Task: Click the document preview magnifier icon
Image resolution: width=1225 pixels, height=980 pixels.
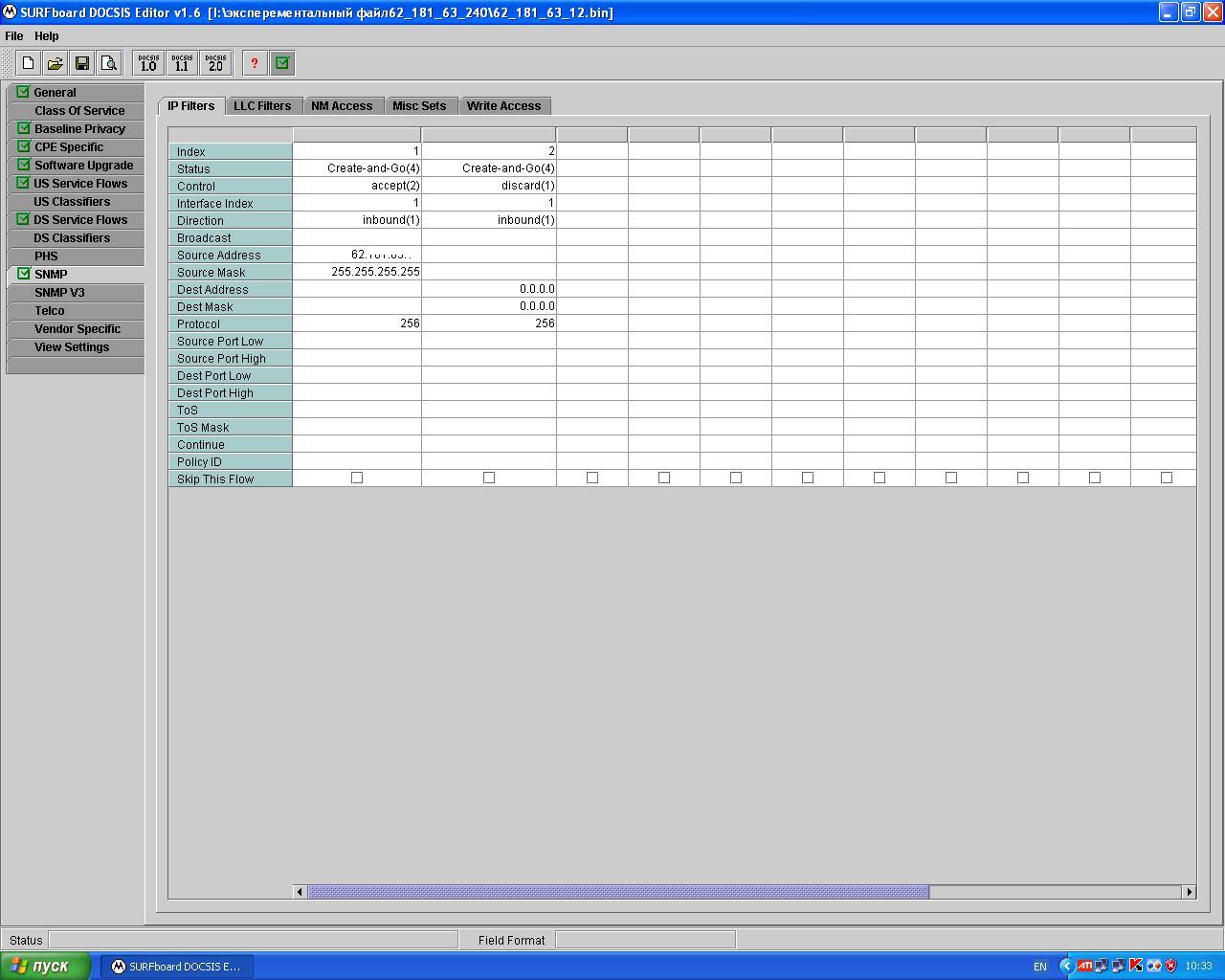Action: pos(109,63)
